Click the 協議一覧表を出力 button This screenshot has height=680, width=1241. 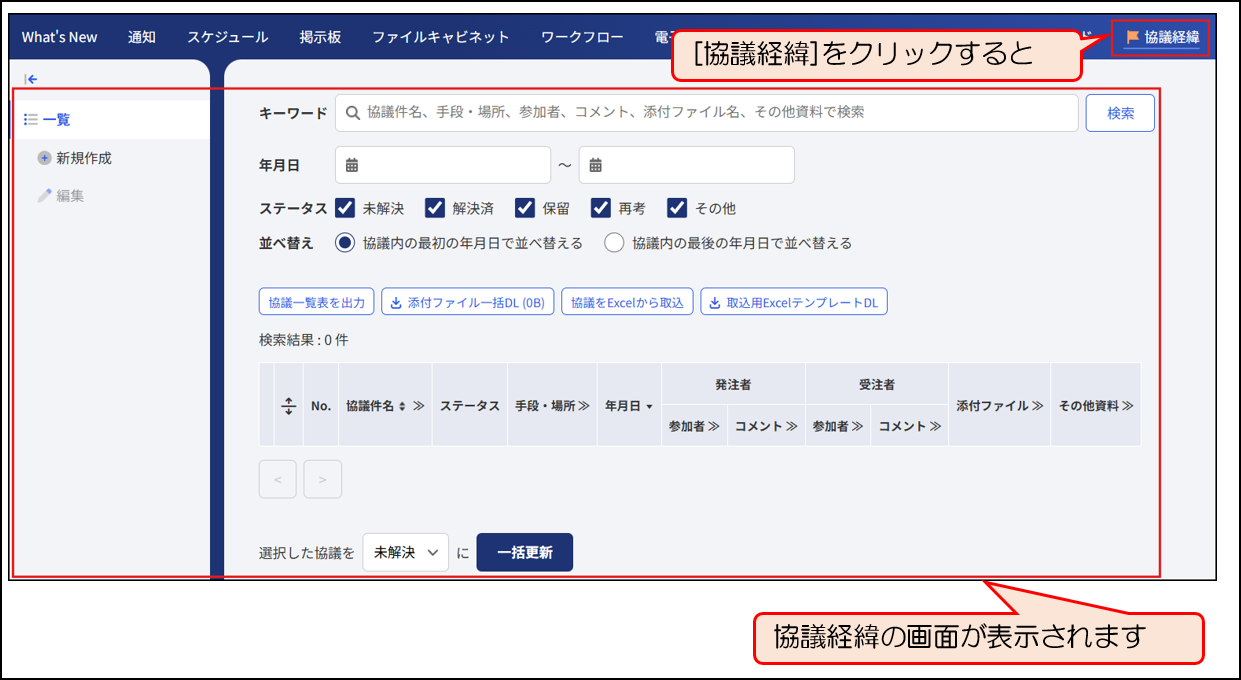click(317, 302)
